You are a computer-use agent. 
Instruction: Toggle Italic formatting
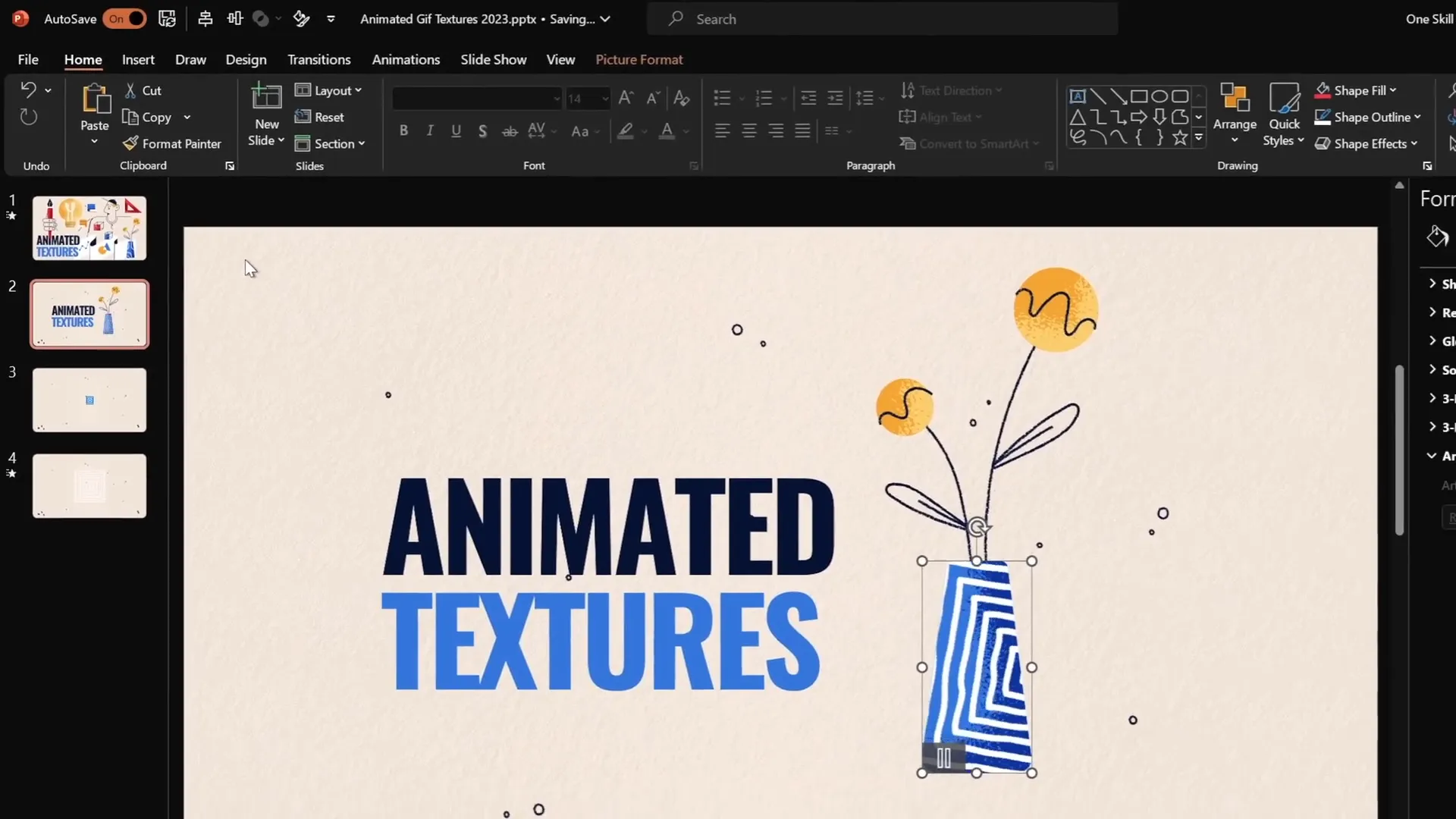(x=430, y=130)
